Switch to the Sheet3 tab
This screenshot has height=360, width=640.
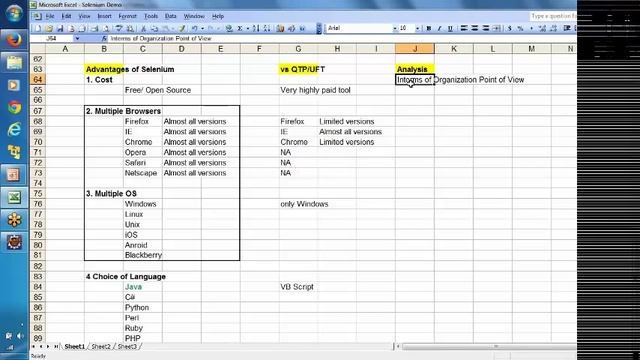coord(127,347)
